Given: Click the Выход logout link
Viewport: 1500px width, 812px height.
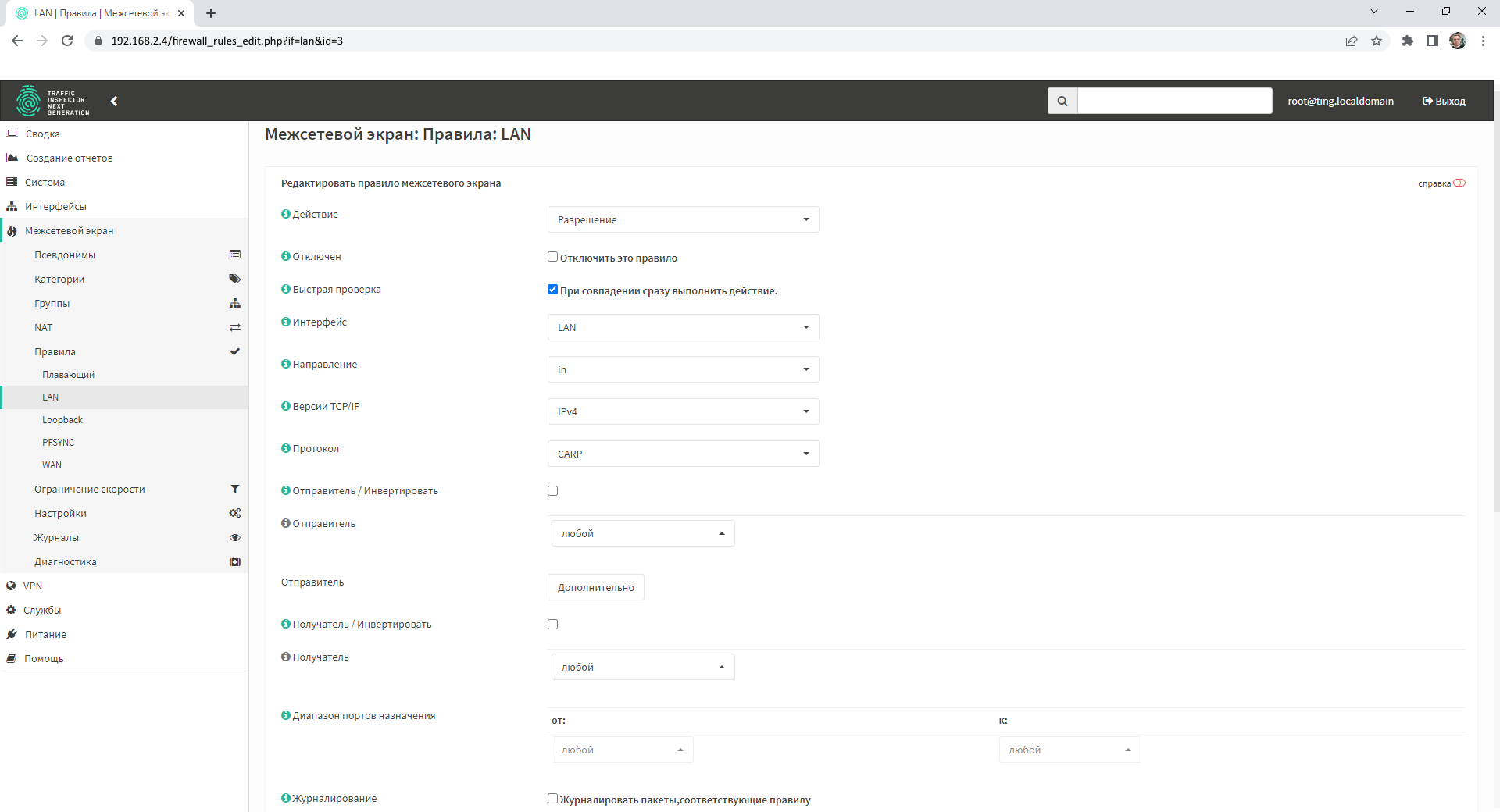Looking at the screenshot, I should pyautogui.click(x=1444, y=101).
